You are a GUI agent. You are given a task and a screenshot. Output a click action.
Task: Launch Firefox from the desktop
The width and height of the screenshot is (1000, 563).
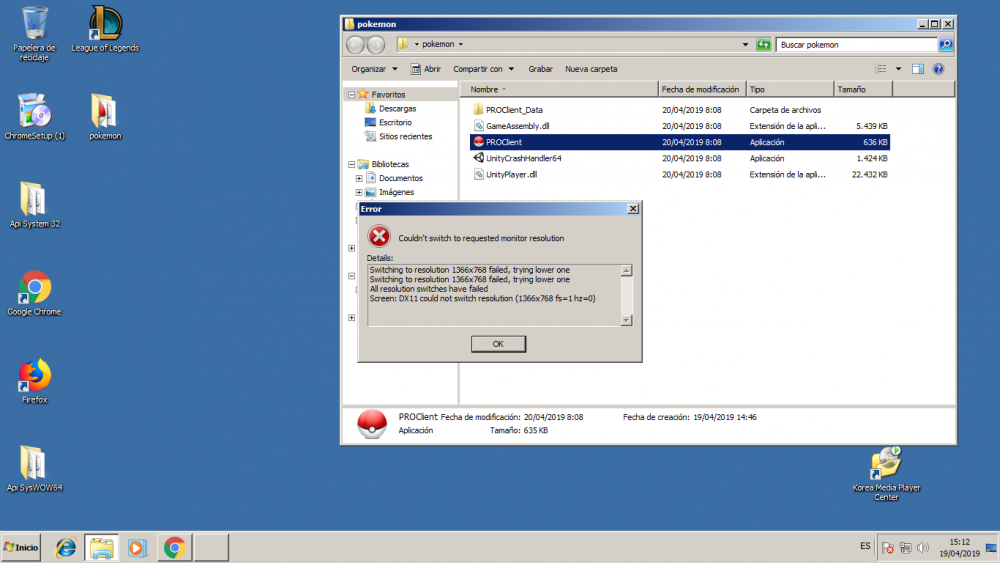point(34,376)
